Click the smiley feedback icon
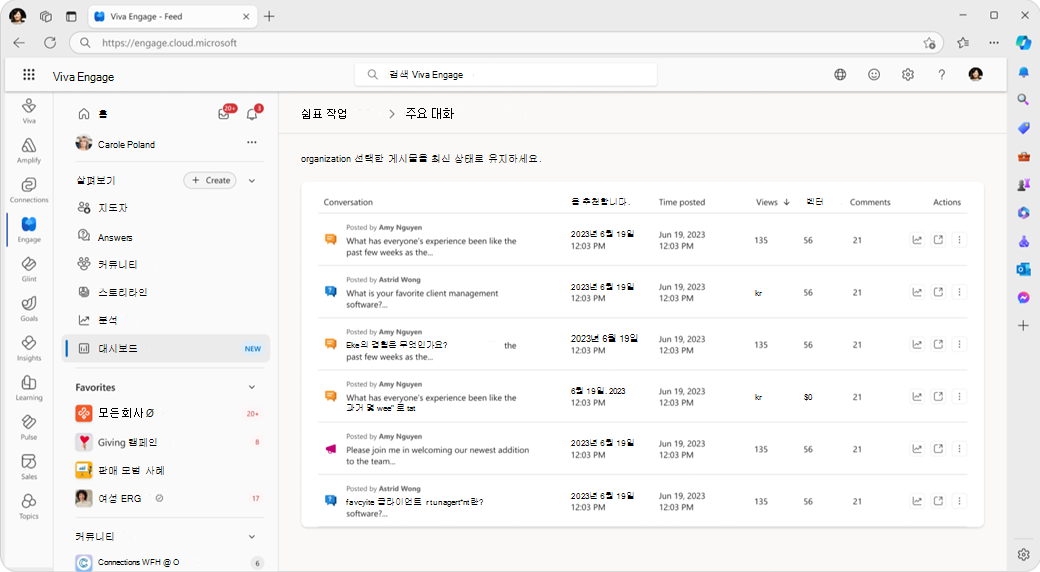The width and height of the screenshot is (1040, 572). tap(874, 74)
